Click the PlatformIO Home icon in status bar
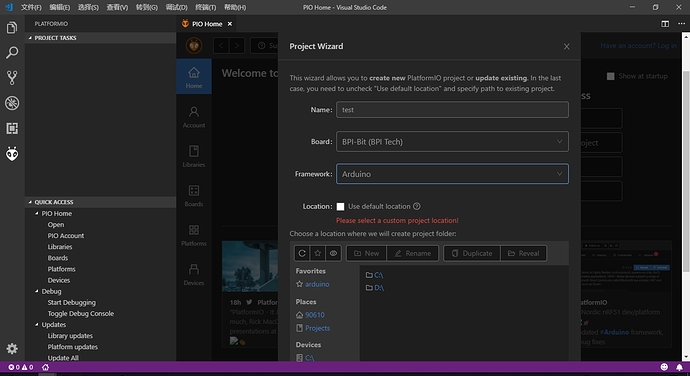The width and height of the screenshot is (690, 376). pyautogui.click(x=45, y=367)
